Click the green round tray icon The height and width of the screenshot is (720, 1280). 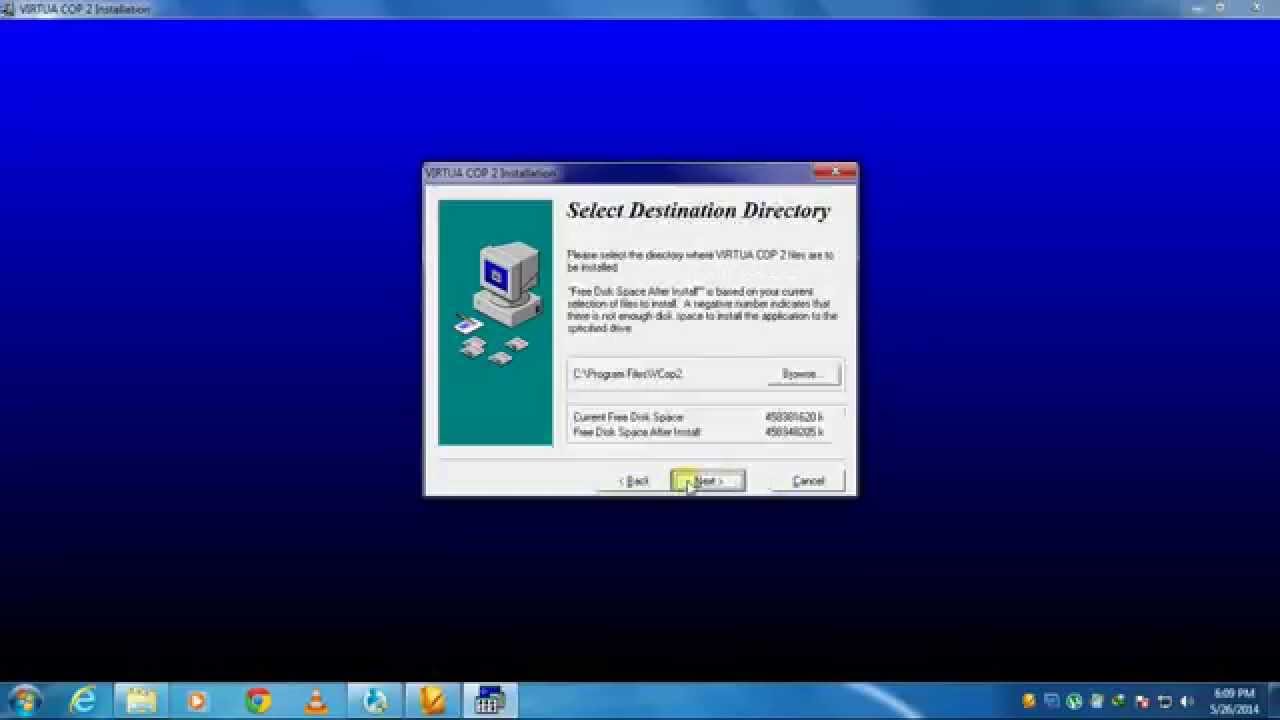(x=1074, y=701)
